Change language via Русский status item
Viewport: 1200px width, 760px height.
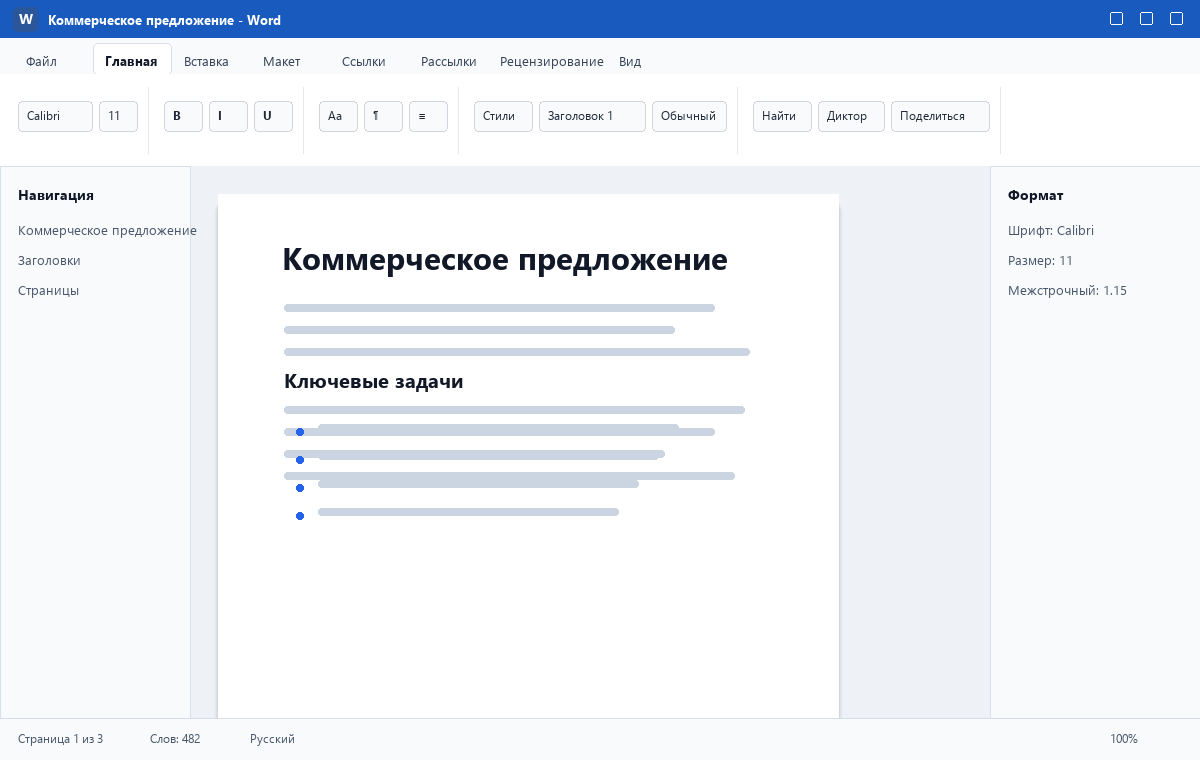click(x=272, y=739)
